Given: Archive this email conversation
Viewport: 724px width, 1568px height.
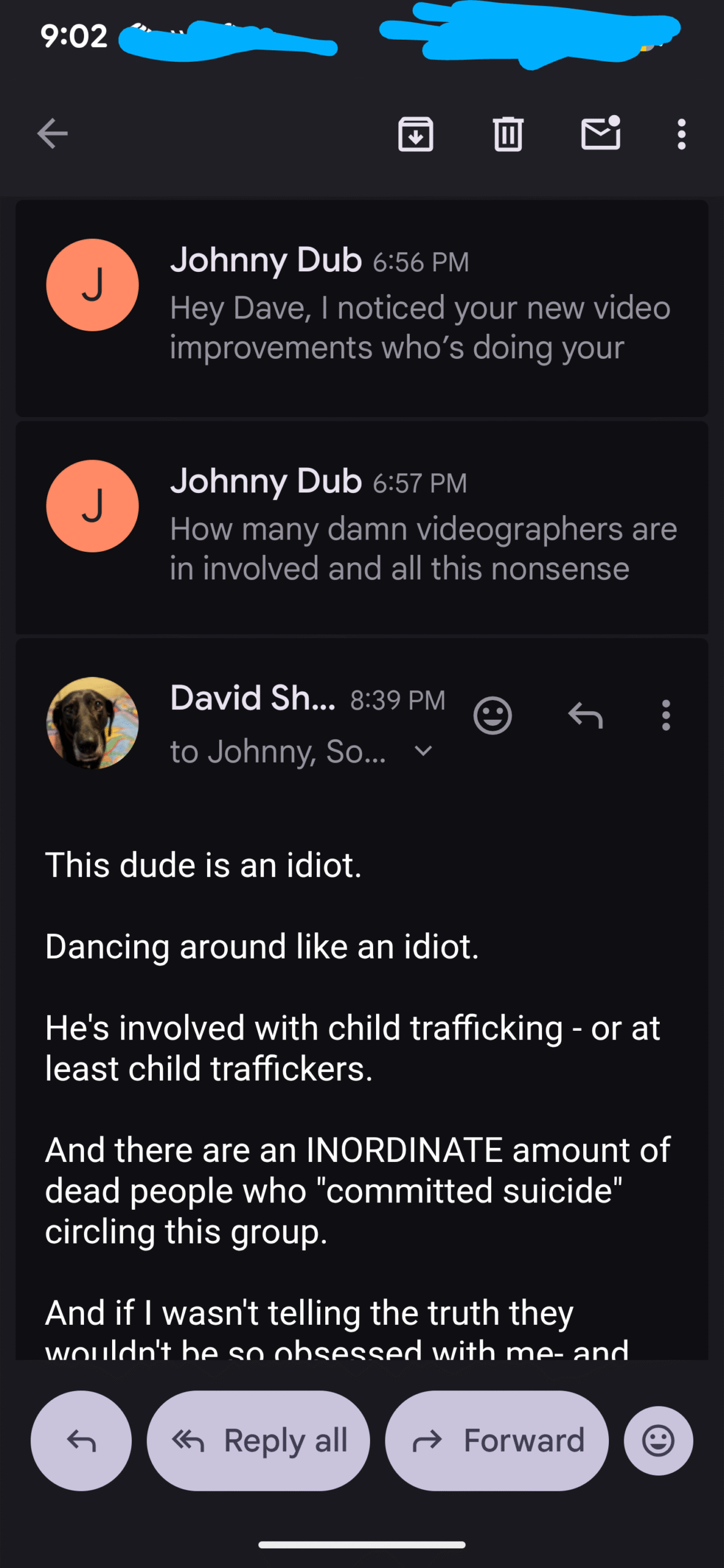Looking at the screenshot, I should tap(416, 134).
